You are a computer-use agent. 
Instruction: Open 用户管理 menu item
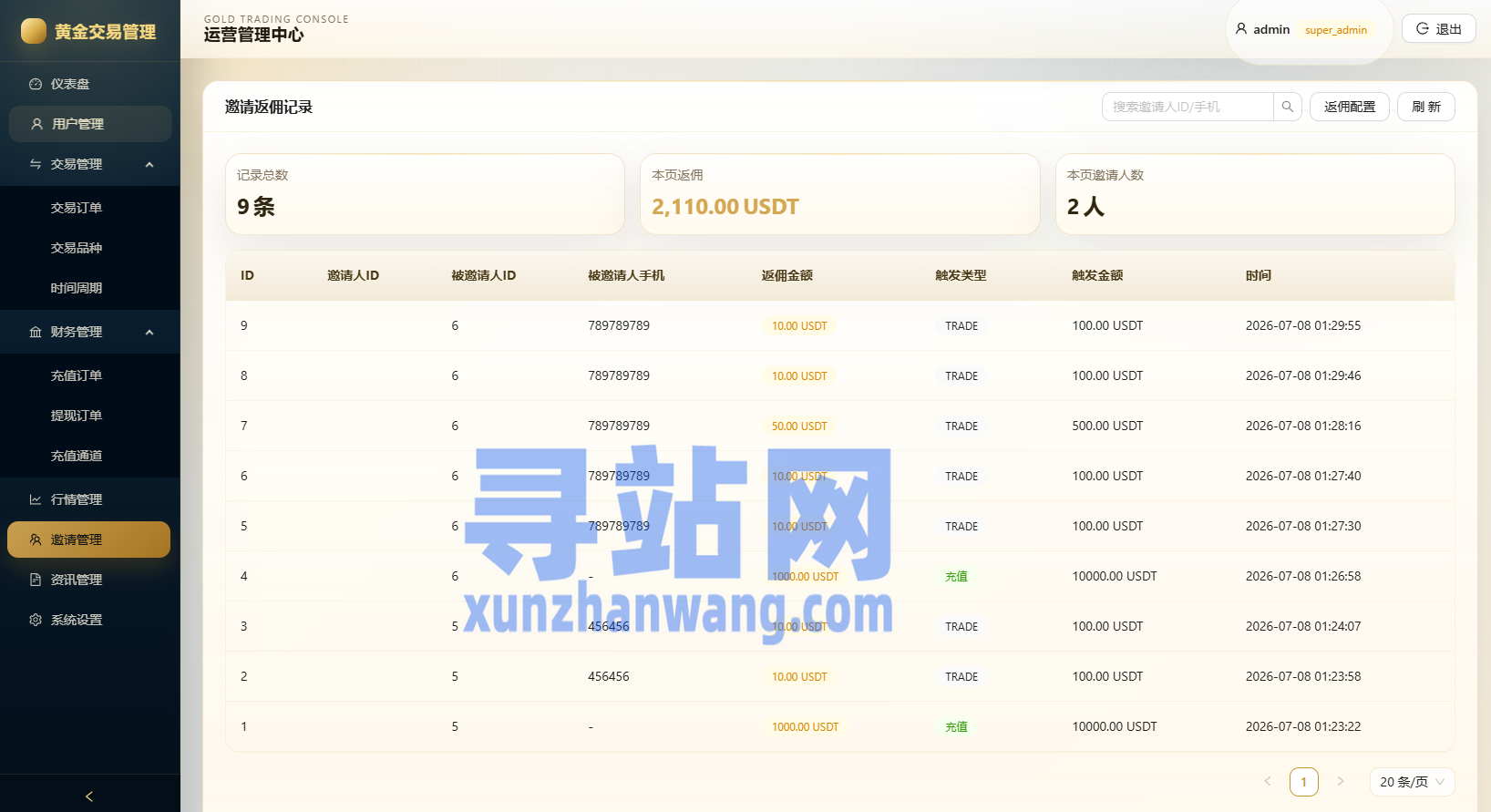coord(90,124)
